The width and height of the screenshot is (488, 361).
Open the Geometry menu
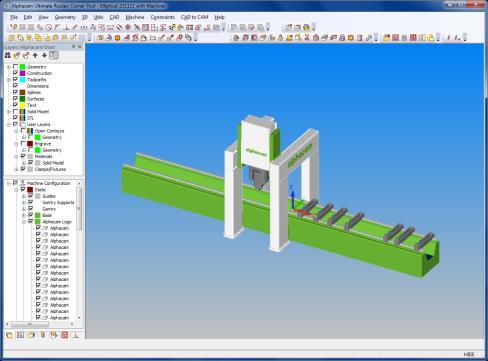pos(65,17)
